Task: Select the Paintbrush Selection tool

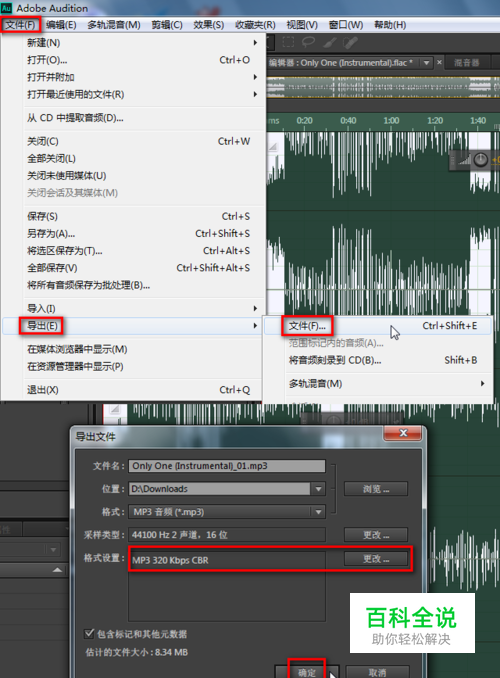Action: pos(330,42)
